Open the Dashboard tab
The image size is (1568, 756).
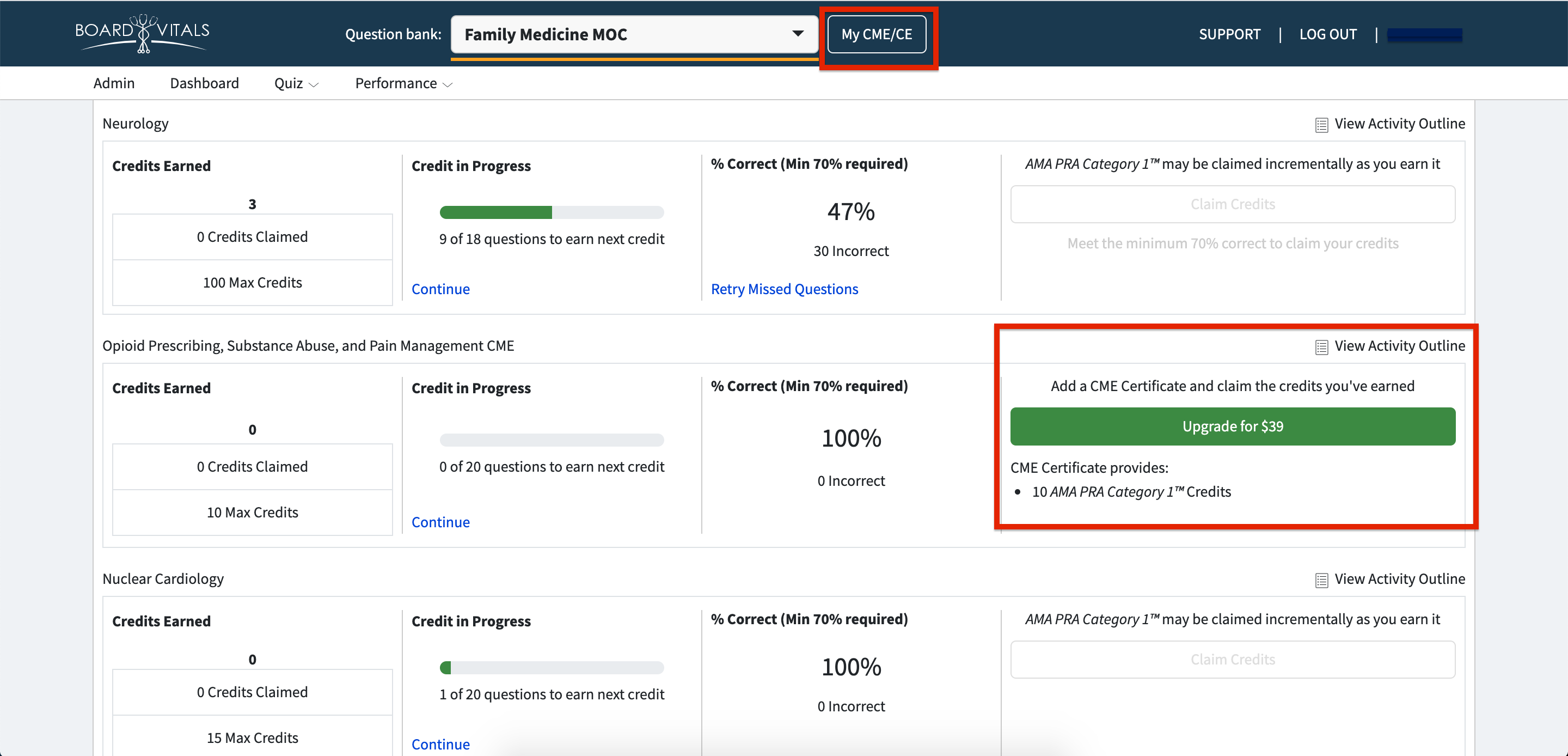pyautogui.click(x=204, y=83)
